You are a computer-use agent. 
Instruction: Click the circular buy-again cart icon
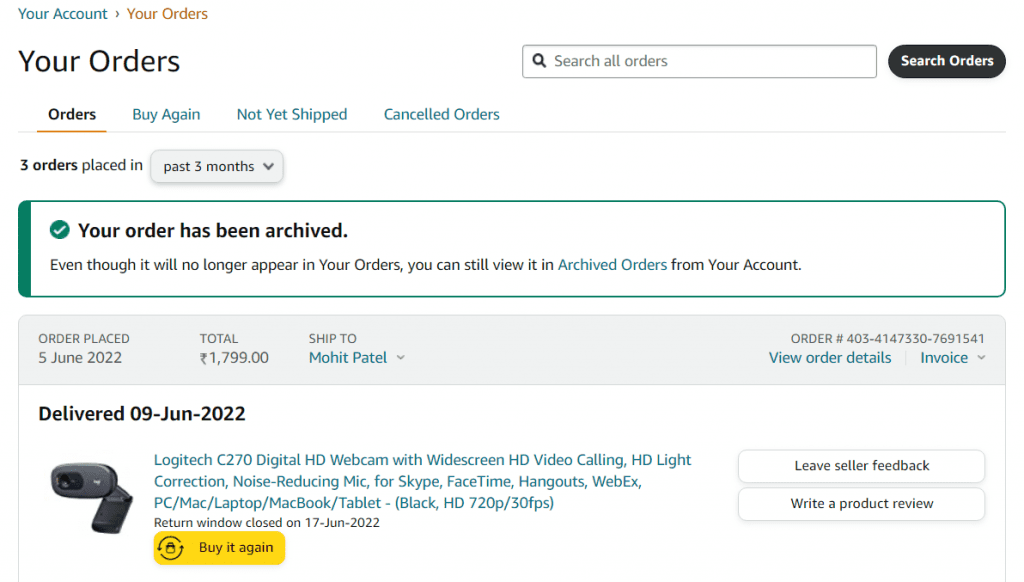(170, 547)
